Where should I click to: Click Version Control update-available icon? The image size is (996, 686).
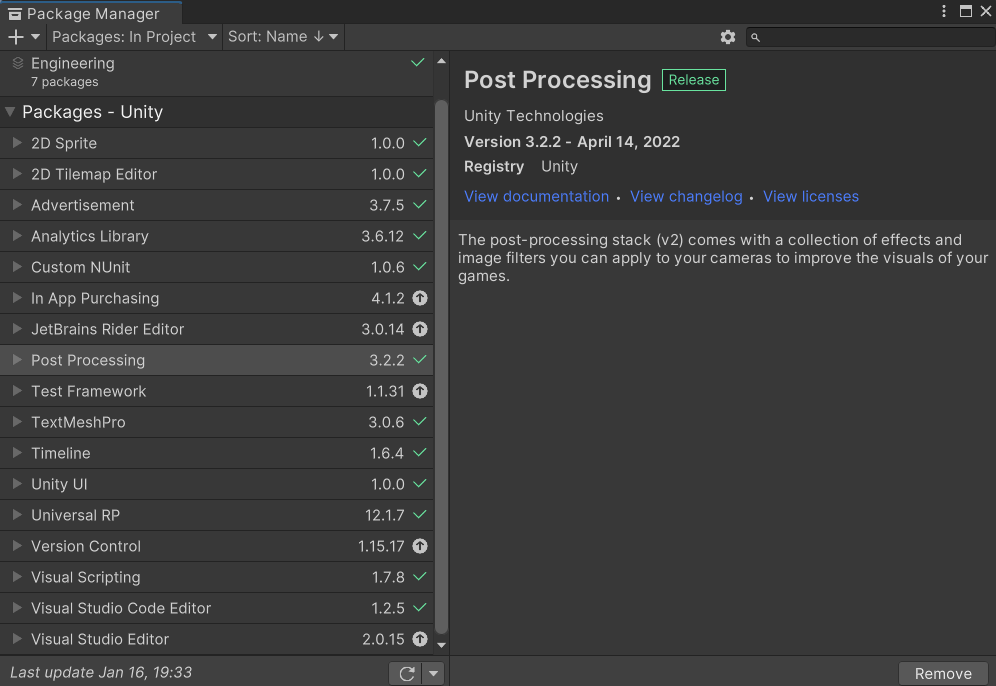point(420,546)
